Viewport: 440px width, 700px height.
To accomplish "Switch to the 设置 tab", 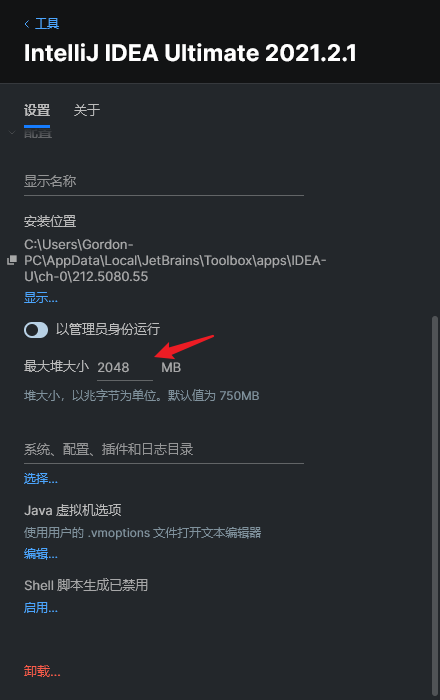I will coord(37,110).
